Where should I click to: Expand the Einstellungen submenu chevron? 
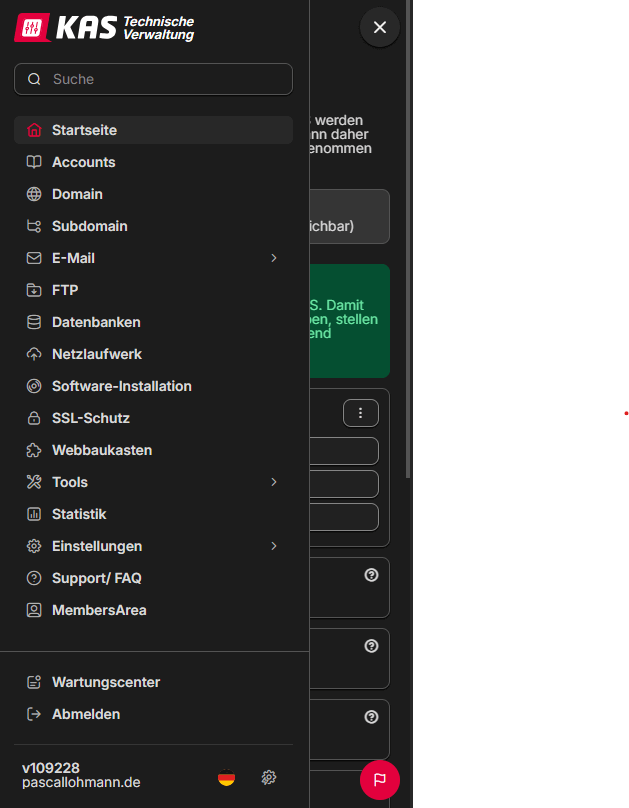274,546
